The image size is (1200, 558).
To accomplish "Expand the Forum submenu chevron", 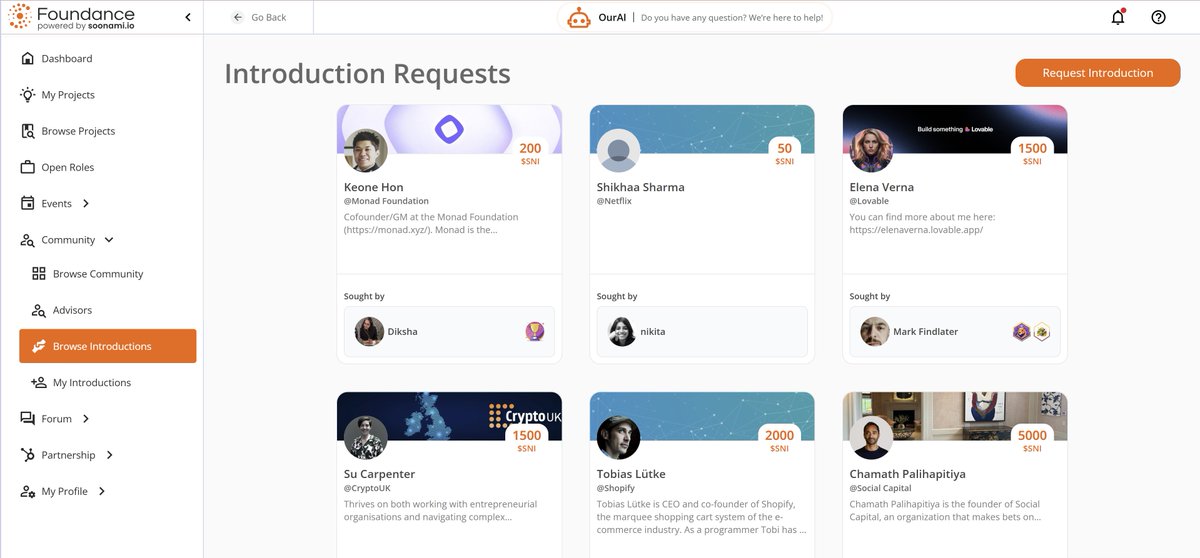I will tap(86, 419).
